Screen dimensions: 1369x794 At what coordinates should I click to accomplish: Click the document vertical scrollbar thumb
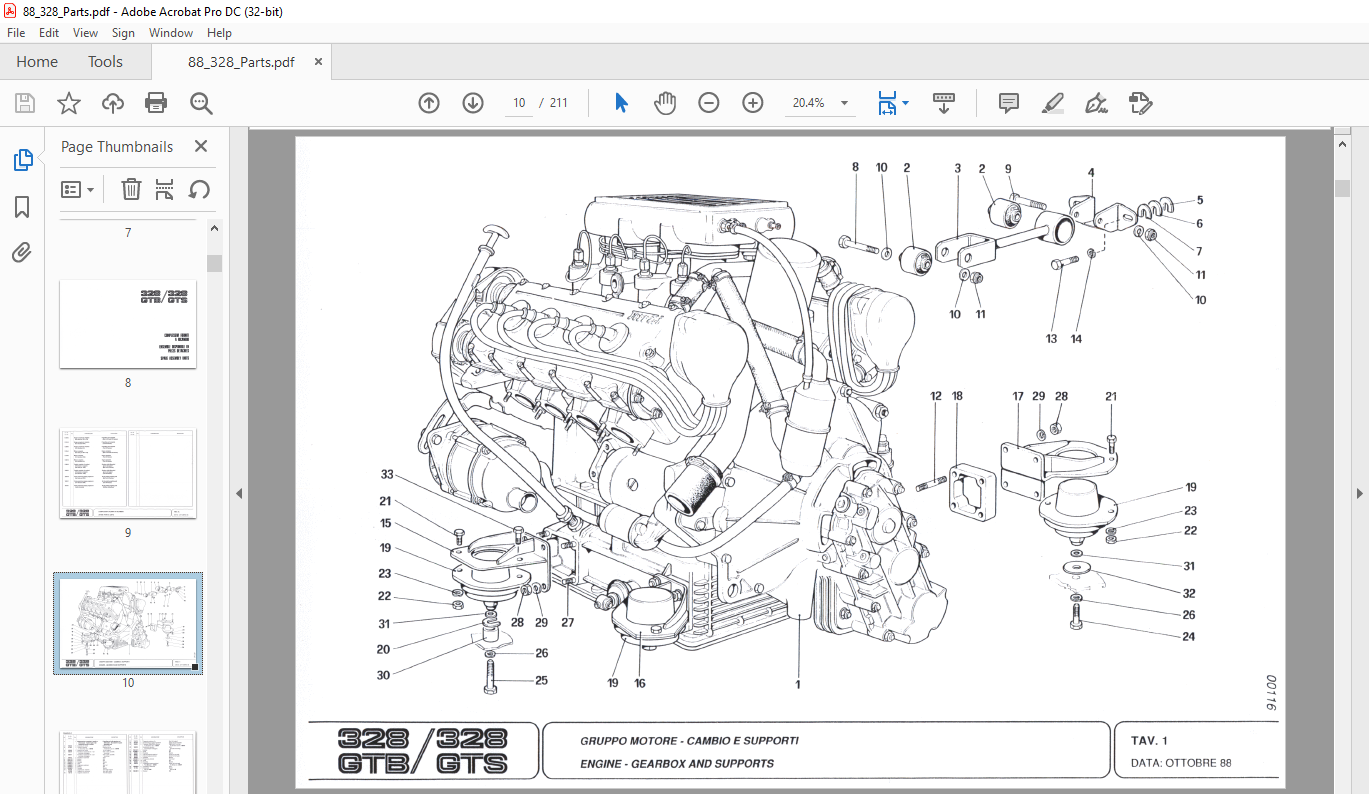click(x=1341, y=189)
